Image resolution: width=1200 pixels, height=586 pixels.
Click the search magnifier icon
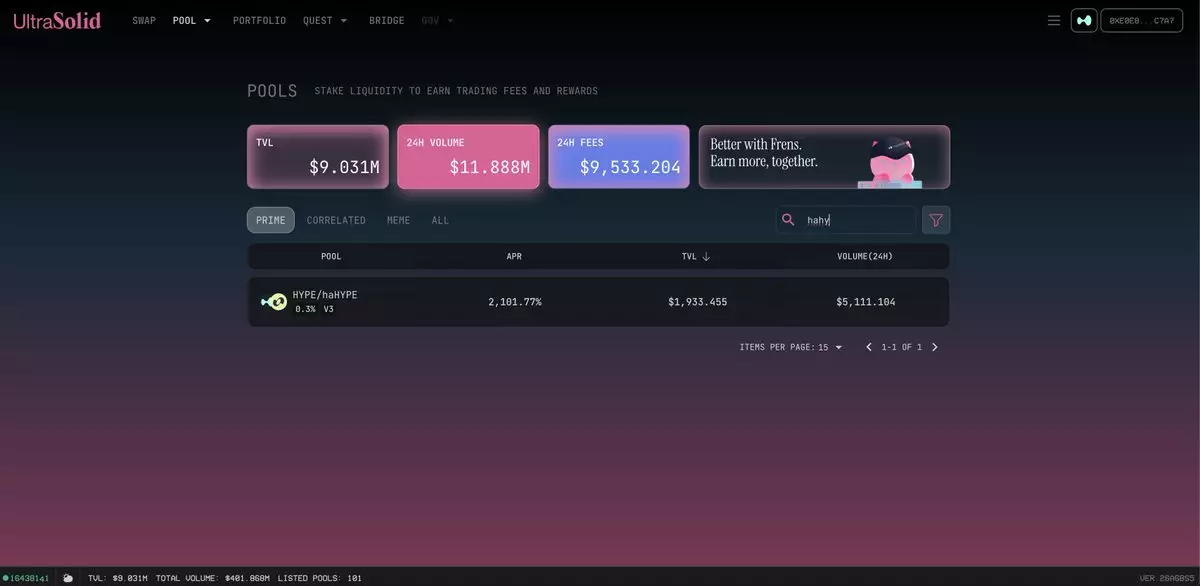[x=788, y=220]
